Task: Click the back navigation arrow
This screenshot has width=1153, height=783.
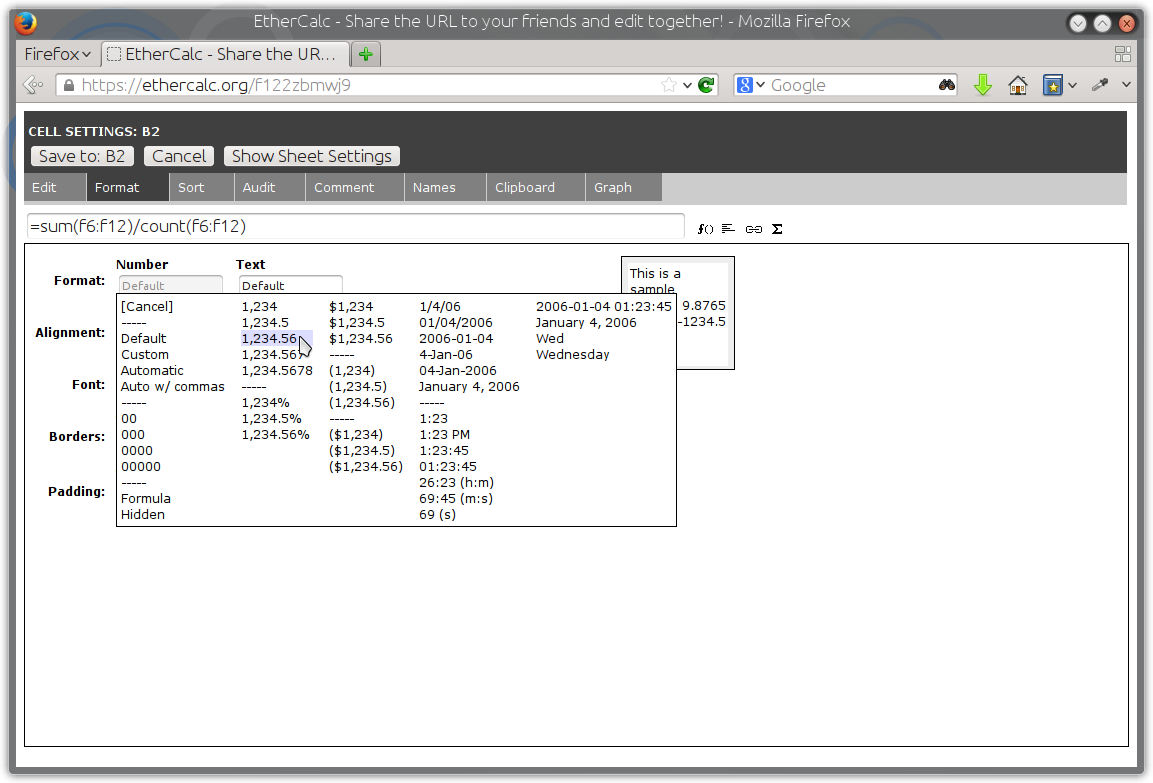Action: point(33,85)
